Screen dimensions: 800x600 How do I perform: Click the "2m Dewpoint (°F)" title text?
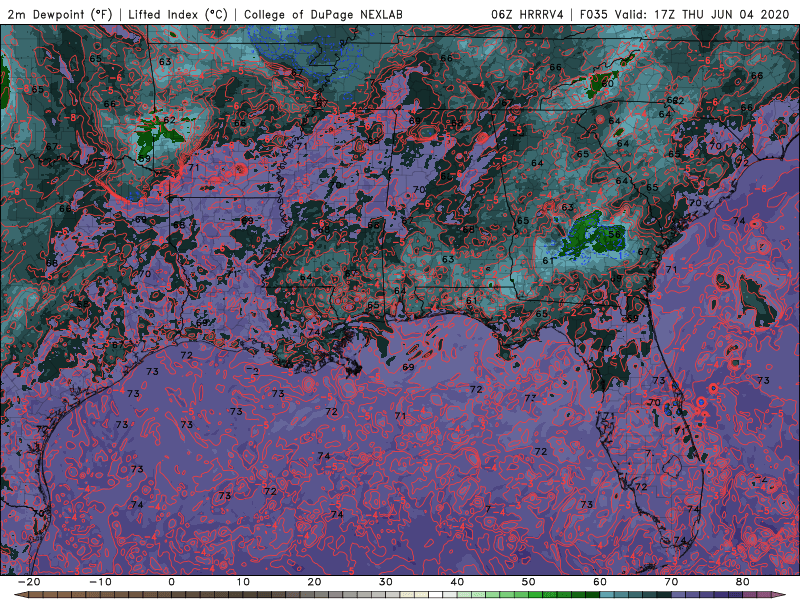[60, 14]
